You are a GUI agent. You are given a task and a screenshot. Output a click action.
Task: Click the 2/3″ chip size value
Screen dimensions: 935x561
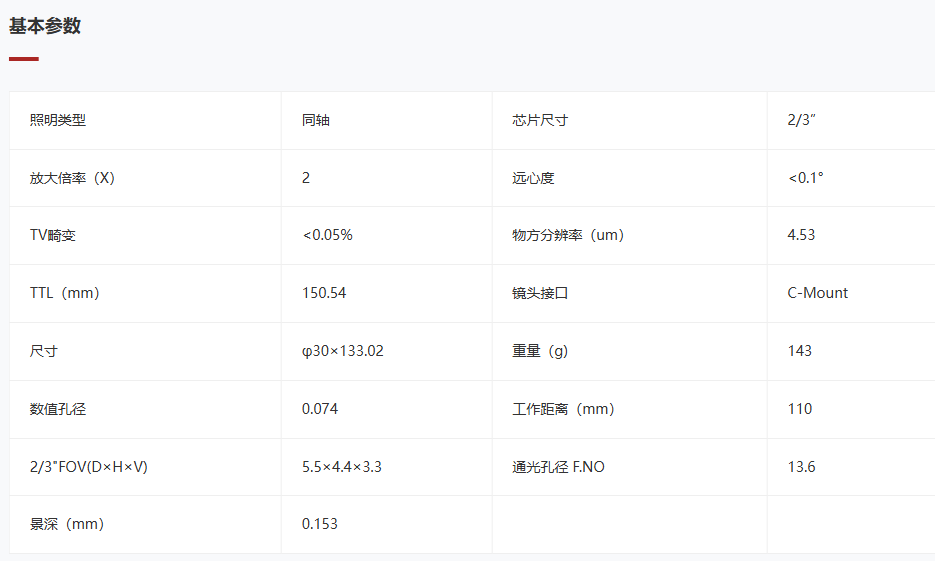coord(801,120)
